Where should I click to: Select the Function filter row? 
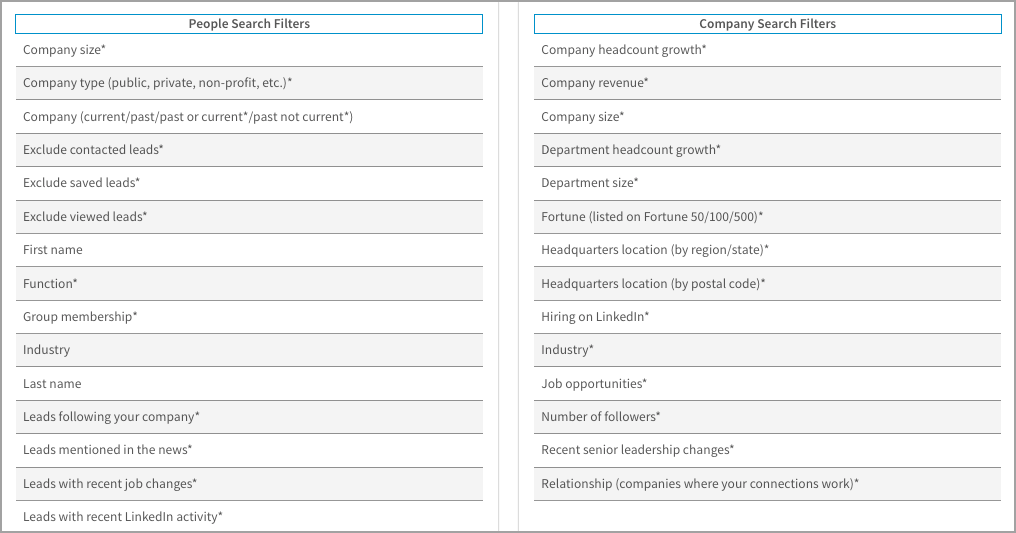point(50,284)
